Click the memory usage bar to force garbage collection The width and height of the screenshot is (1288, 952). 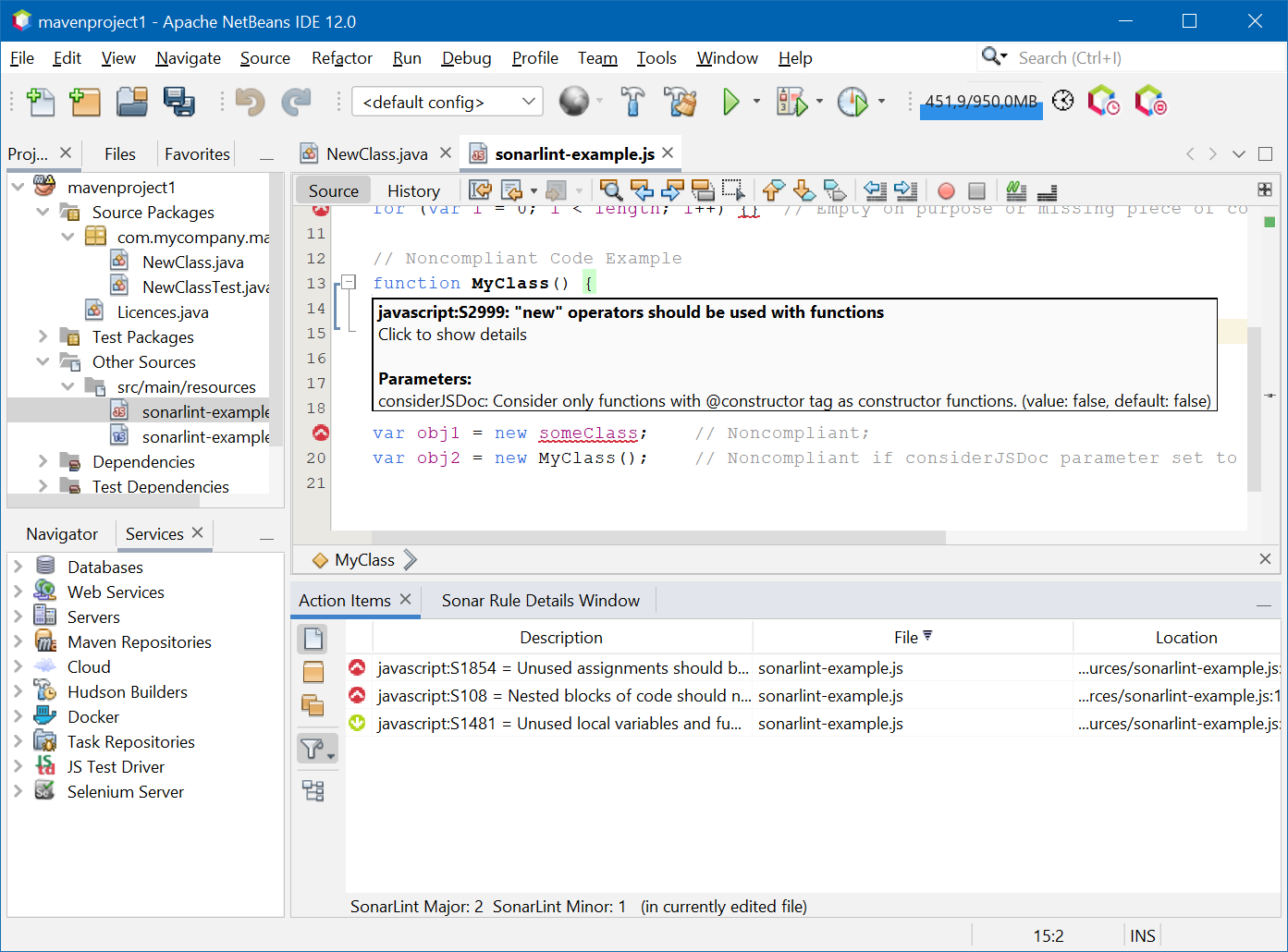(x=981, y=103)
